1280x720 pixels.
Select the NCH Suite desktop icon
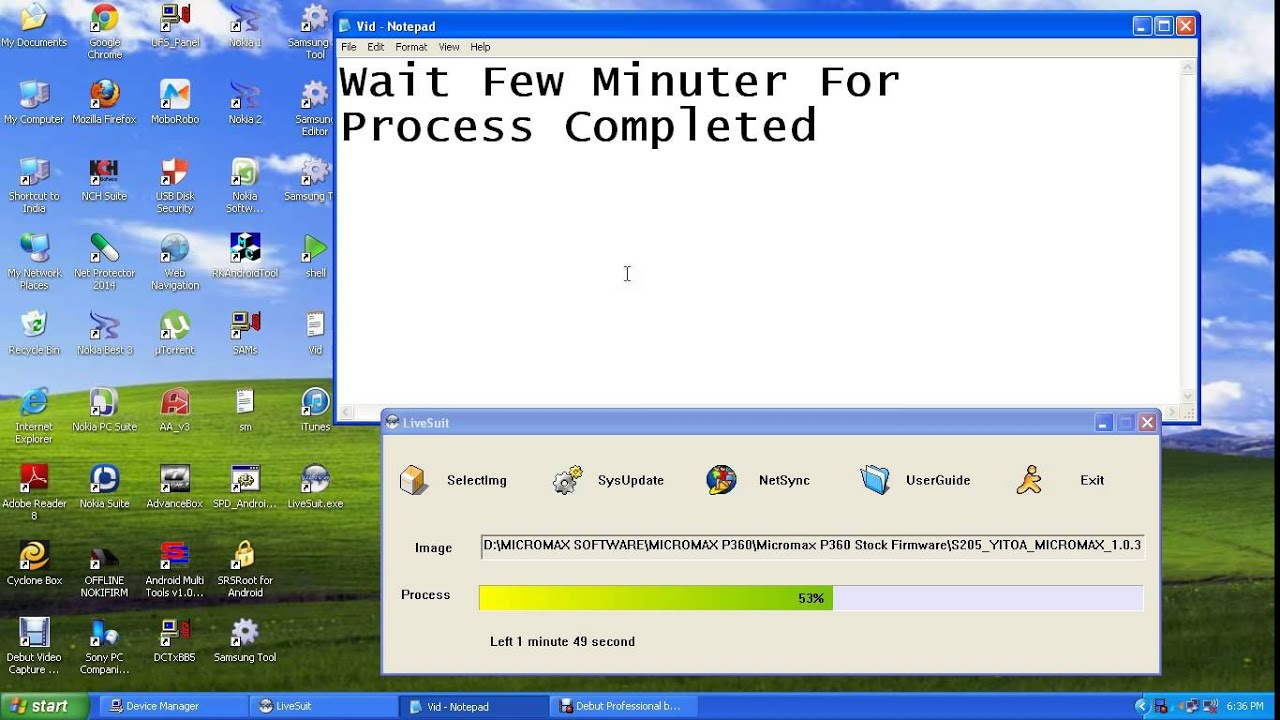[104, 179]
